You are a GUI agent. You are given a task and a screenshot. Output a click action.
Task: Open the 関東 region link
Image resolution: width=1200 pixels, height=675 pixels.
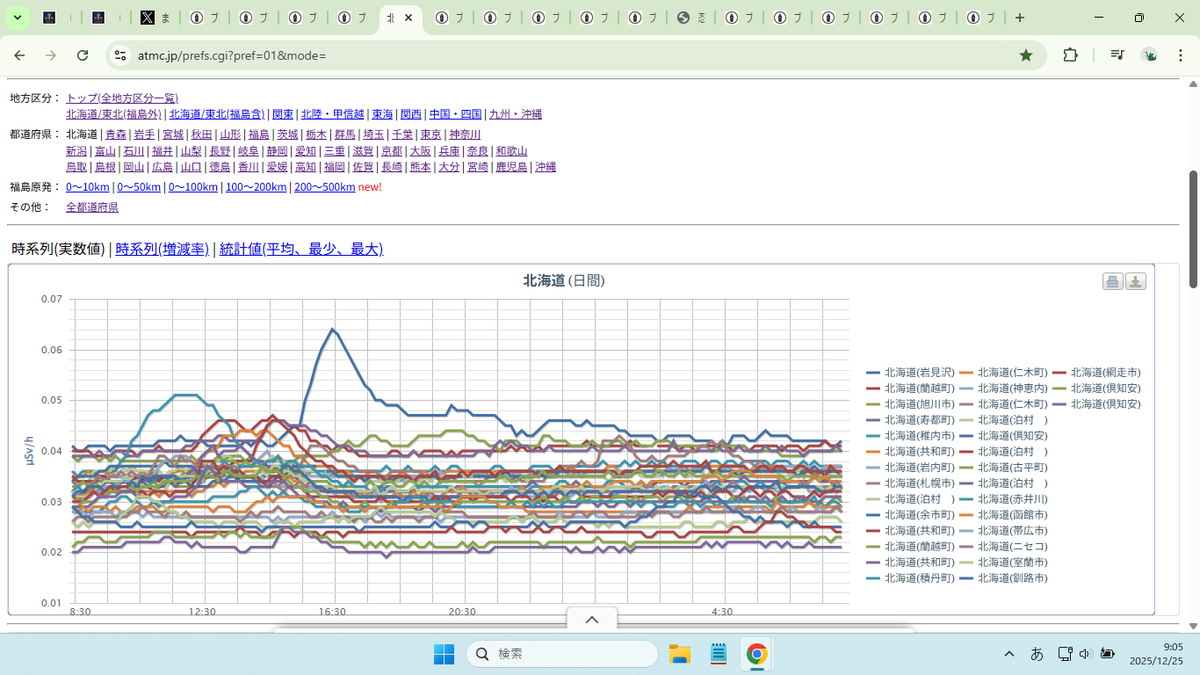tap(283, 114)
